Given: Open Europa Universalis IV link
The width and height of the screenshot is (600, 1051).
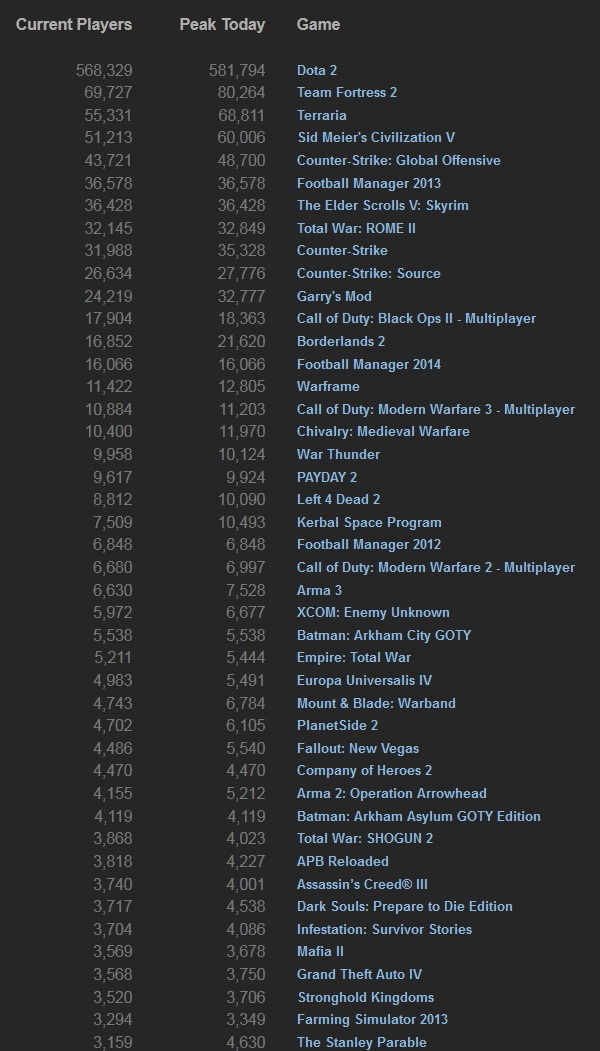Looking at the screenshot, I should pos(364,680).
